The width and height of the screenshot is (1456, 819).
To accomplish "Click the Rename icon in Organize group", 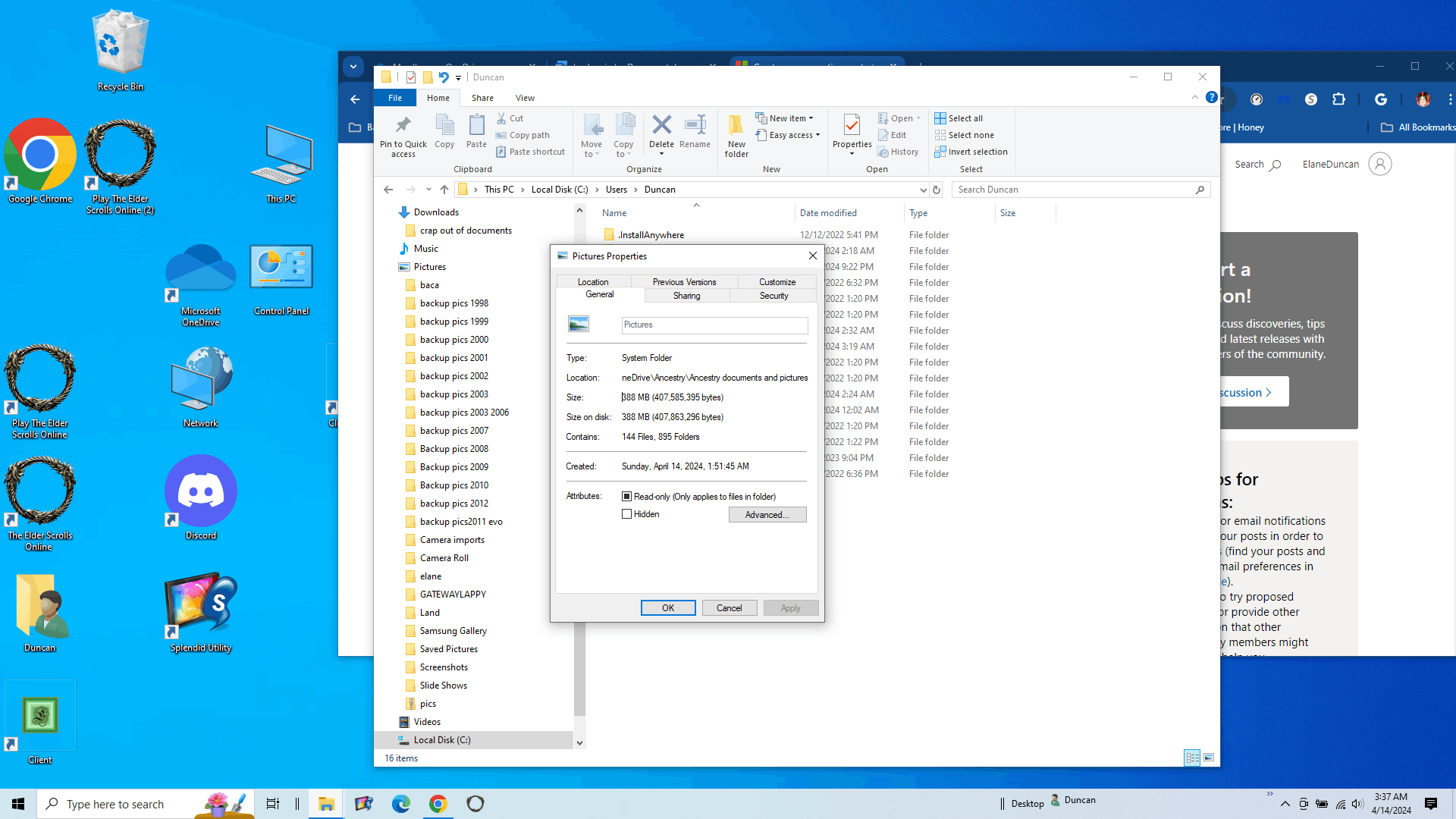I will click(x=695, y=125).
